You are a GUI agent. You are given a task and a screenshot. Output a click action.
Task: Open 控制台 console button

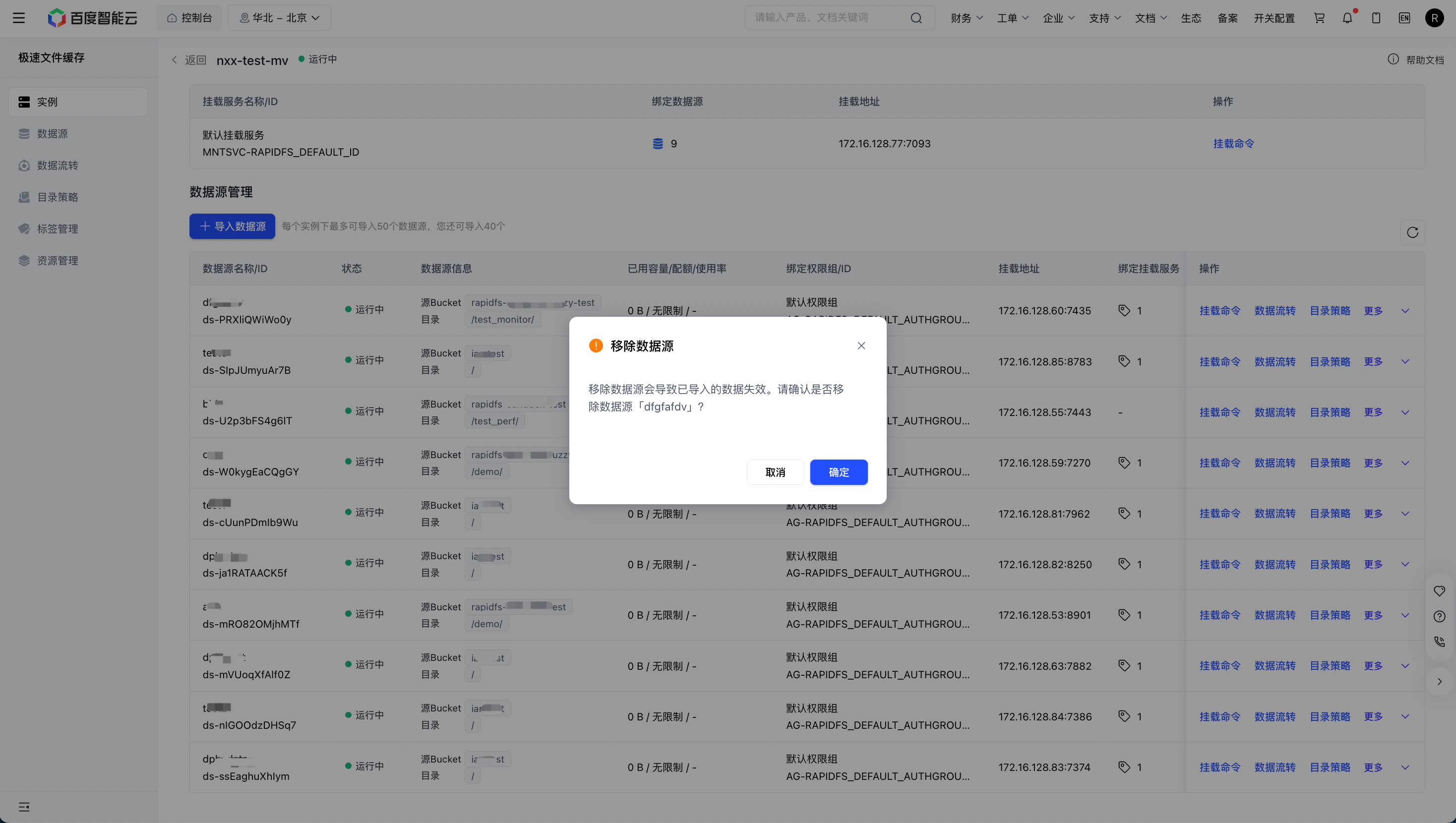click(x=189, y=18)
